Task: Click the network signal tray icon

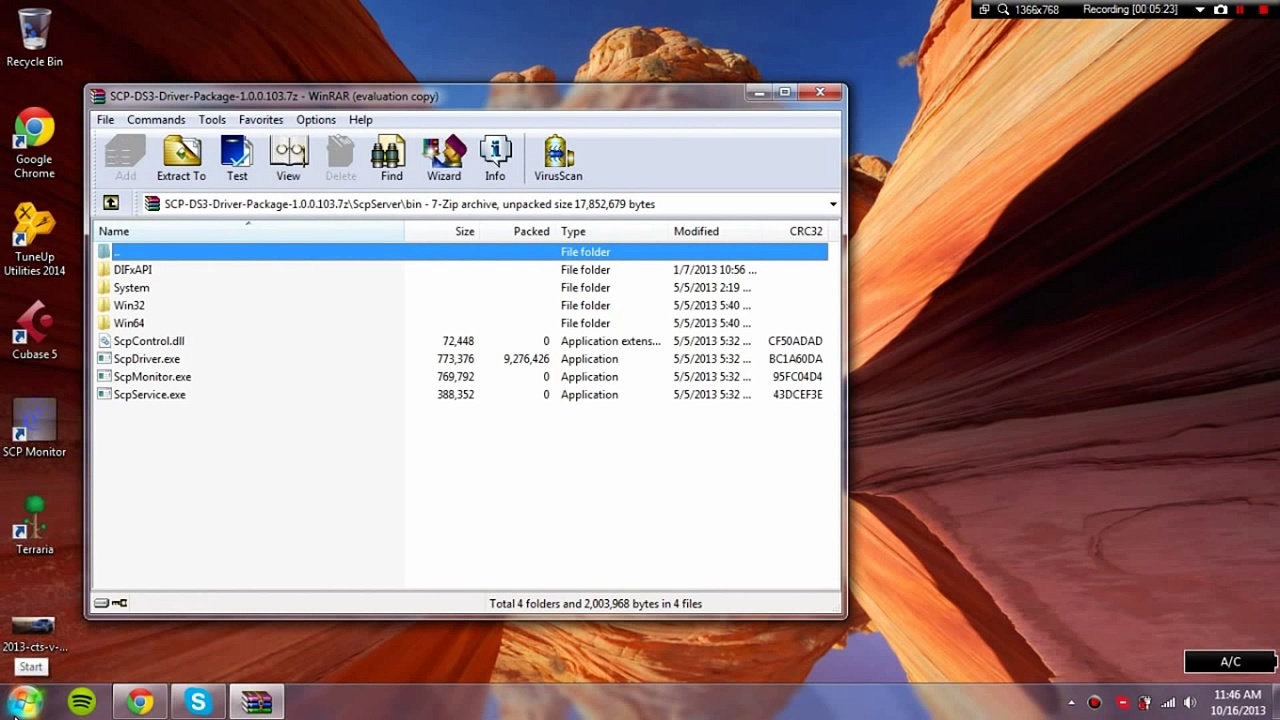Action: coord(1167,702)
